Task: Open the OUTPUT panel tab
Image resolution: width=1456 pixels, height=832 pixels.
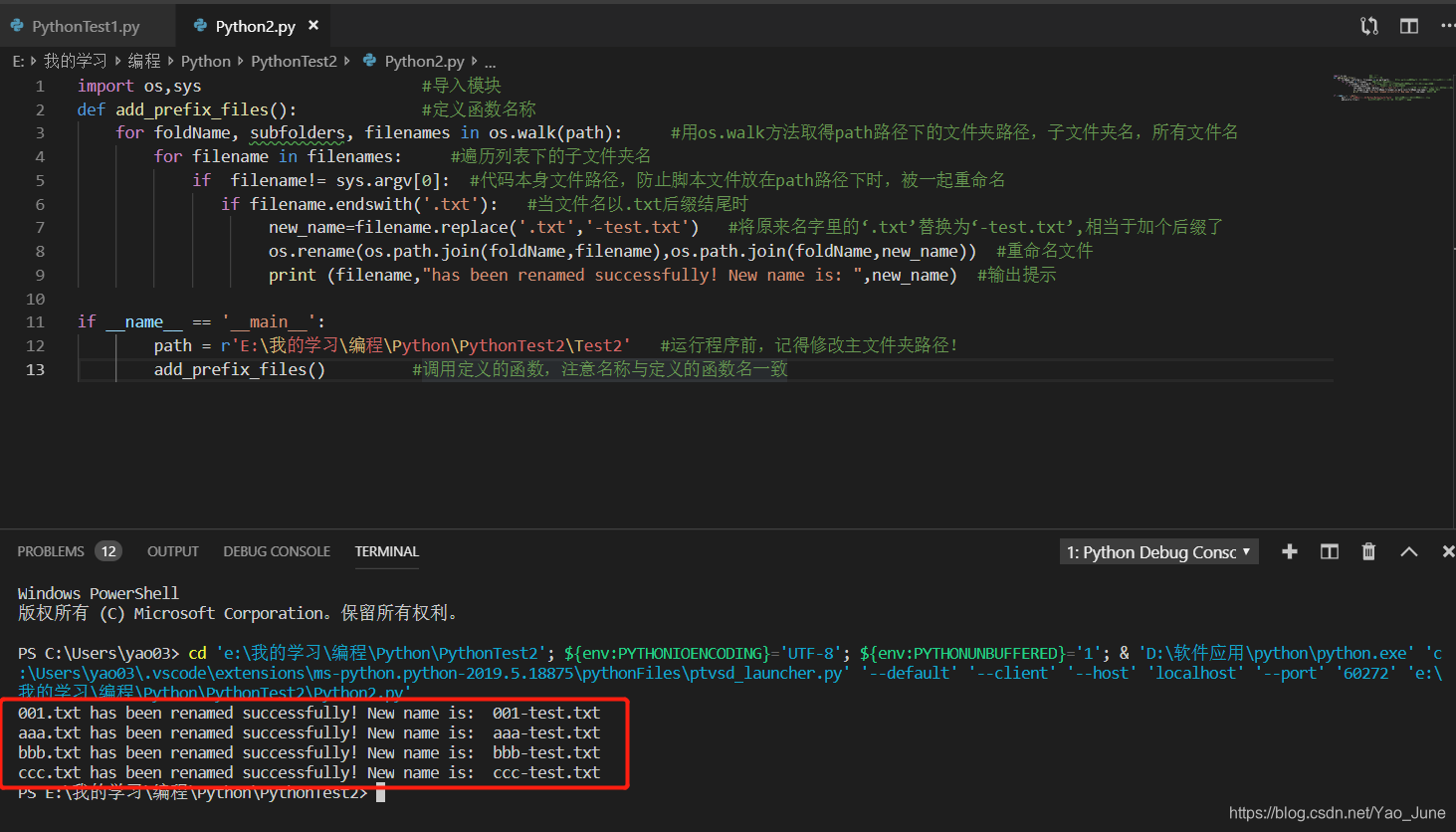Action: (x=173, y=551)
